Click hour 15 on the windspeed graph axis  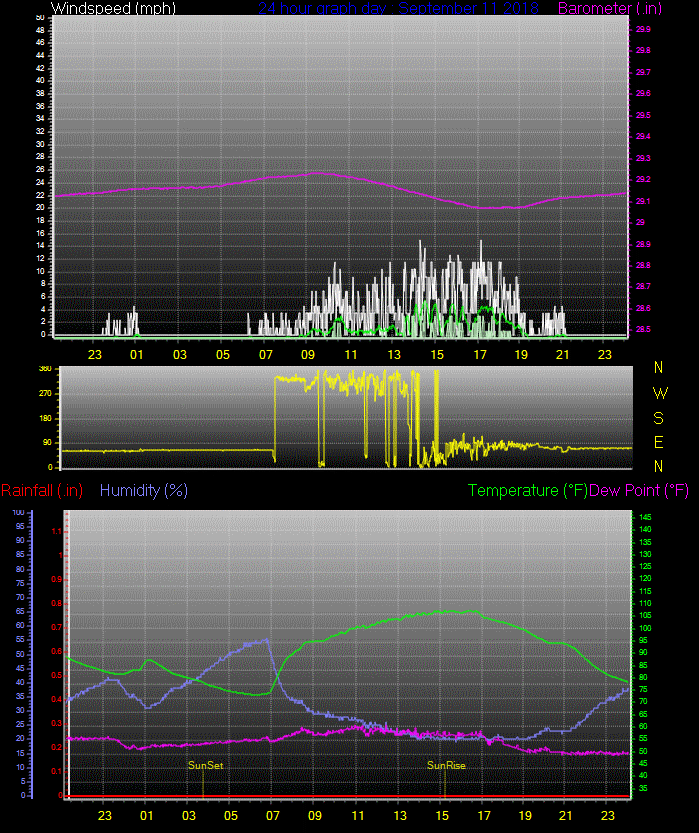coord(437,354)
